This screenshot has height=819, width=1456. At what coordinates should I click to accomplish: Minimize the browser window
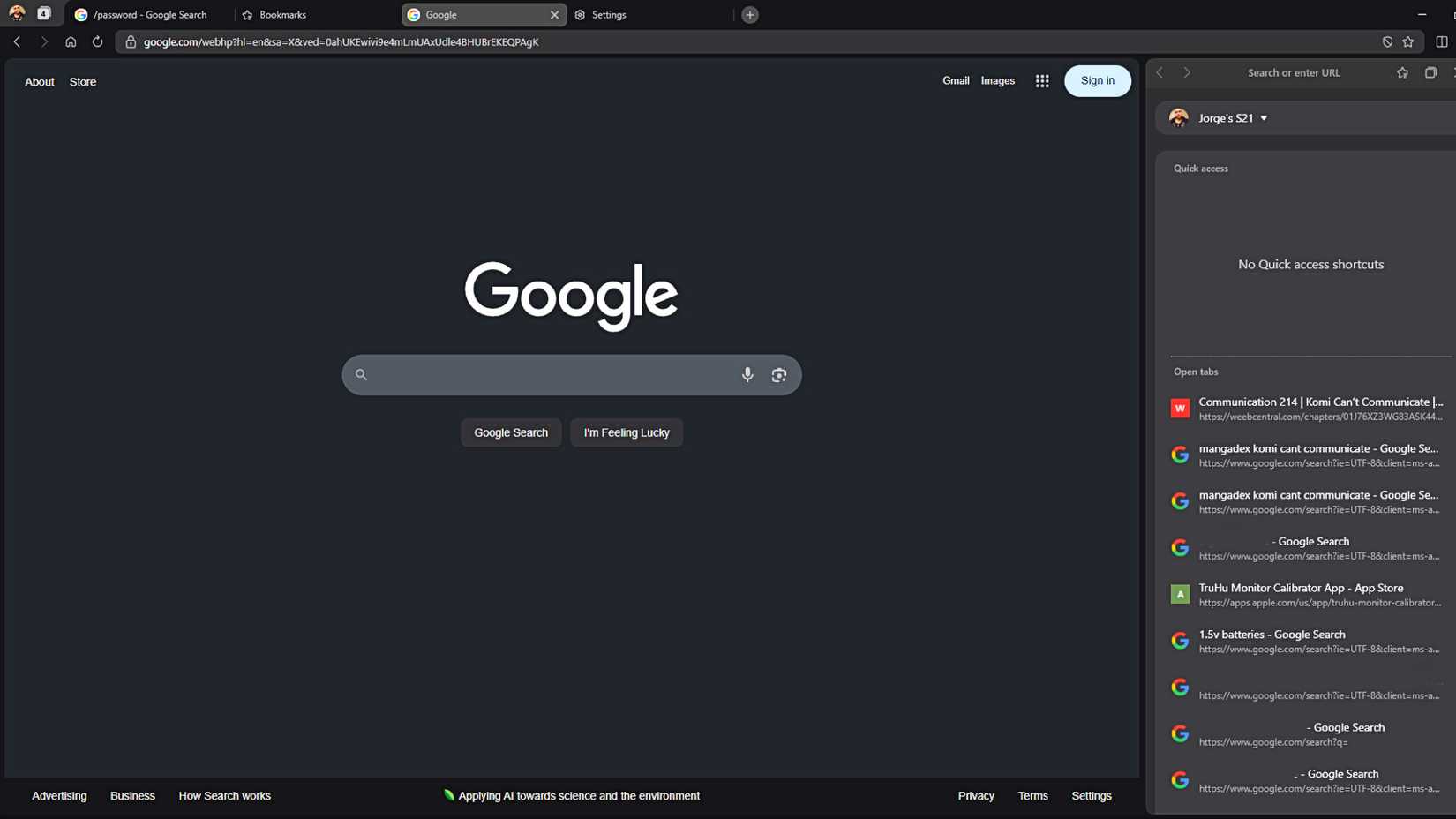point(1422,14)
